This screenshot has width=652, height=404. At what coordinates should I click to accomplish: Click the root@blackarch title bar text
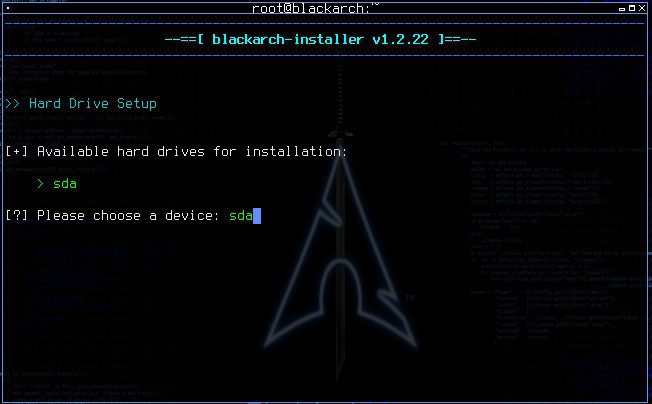click(x=316, y=8)
